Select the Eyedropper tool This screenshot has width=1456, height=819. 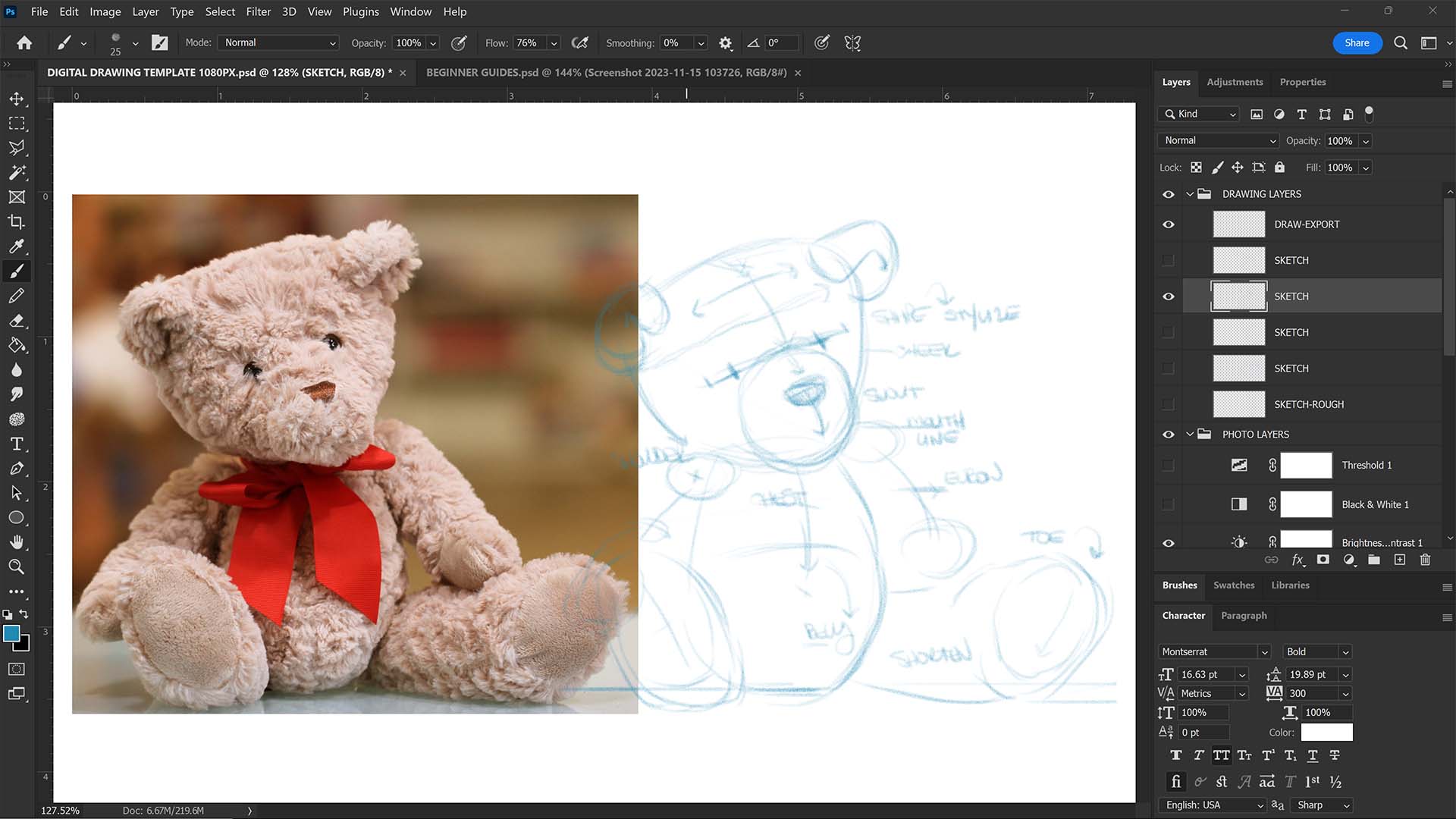click(x=17, y=246)
